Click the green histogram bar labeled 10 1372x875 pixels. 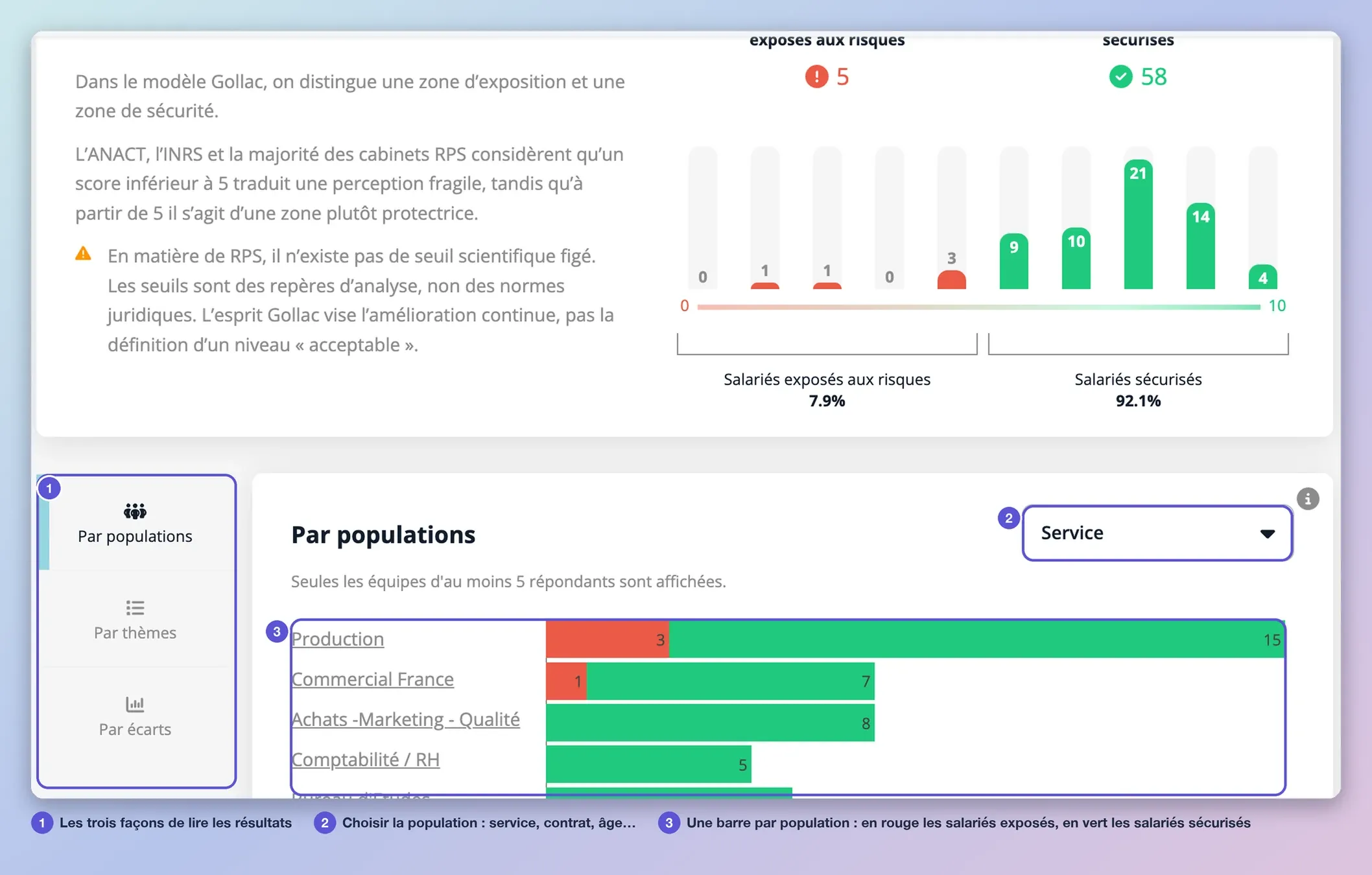point(1076,259)
